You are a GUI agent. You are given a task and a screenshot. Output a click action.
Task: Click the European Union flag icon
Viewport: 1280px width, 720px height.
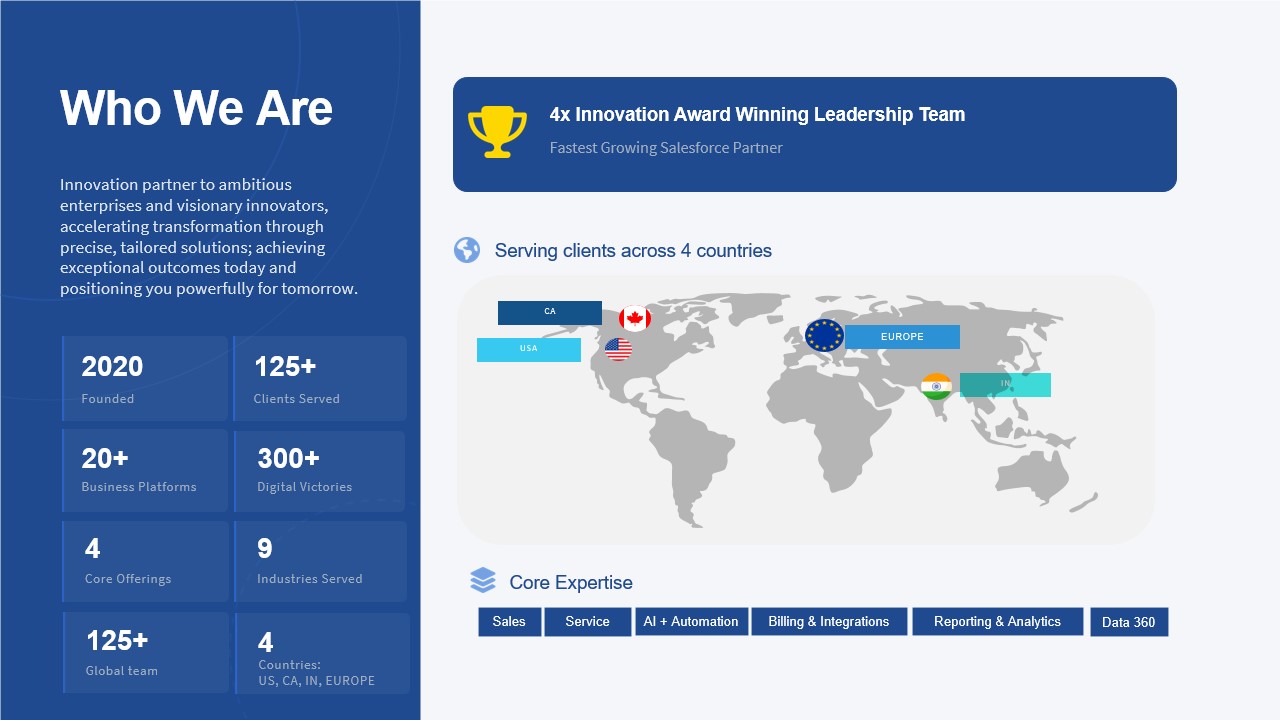point(824,336)
